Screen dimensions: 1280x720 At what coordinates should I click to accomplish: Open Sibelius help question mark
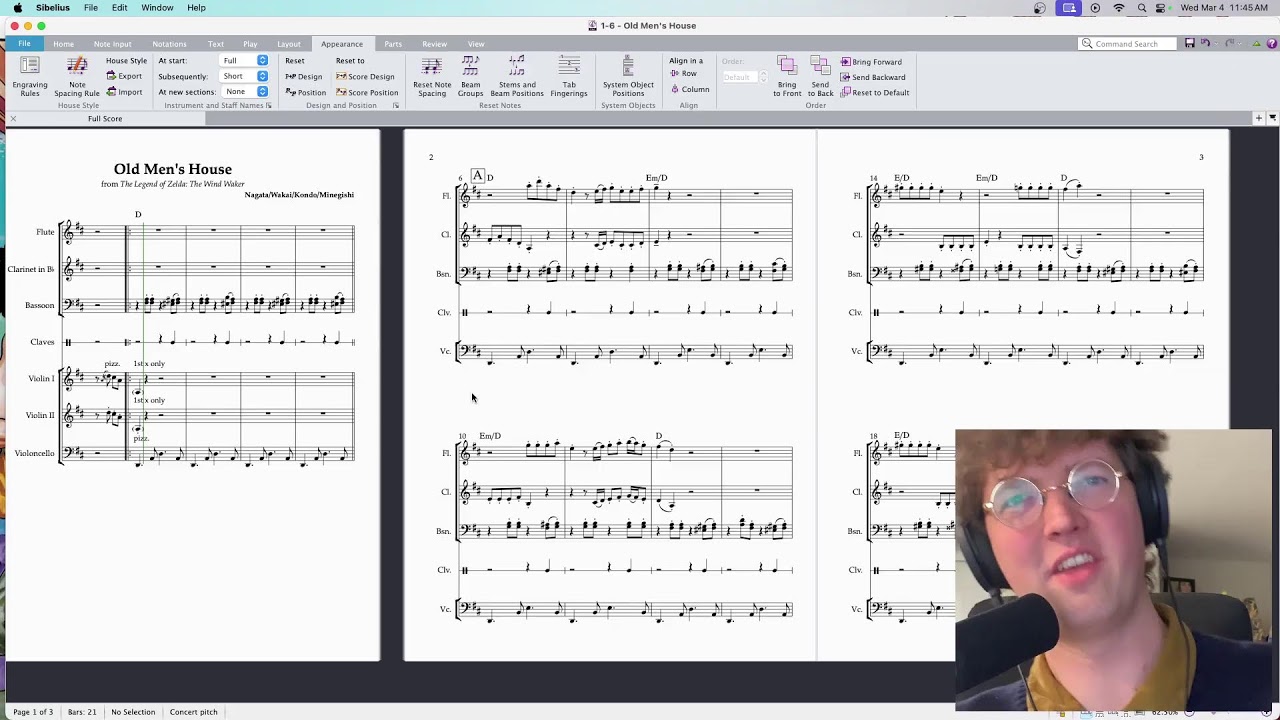coord(1271,43)
